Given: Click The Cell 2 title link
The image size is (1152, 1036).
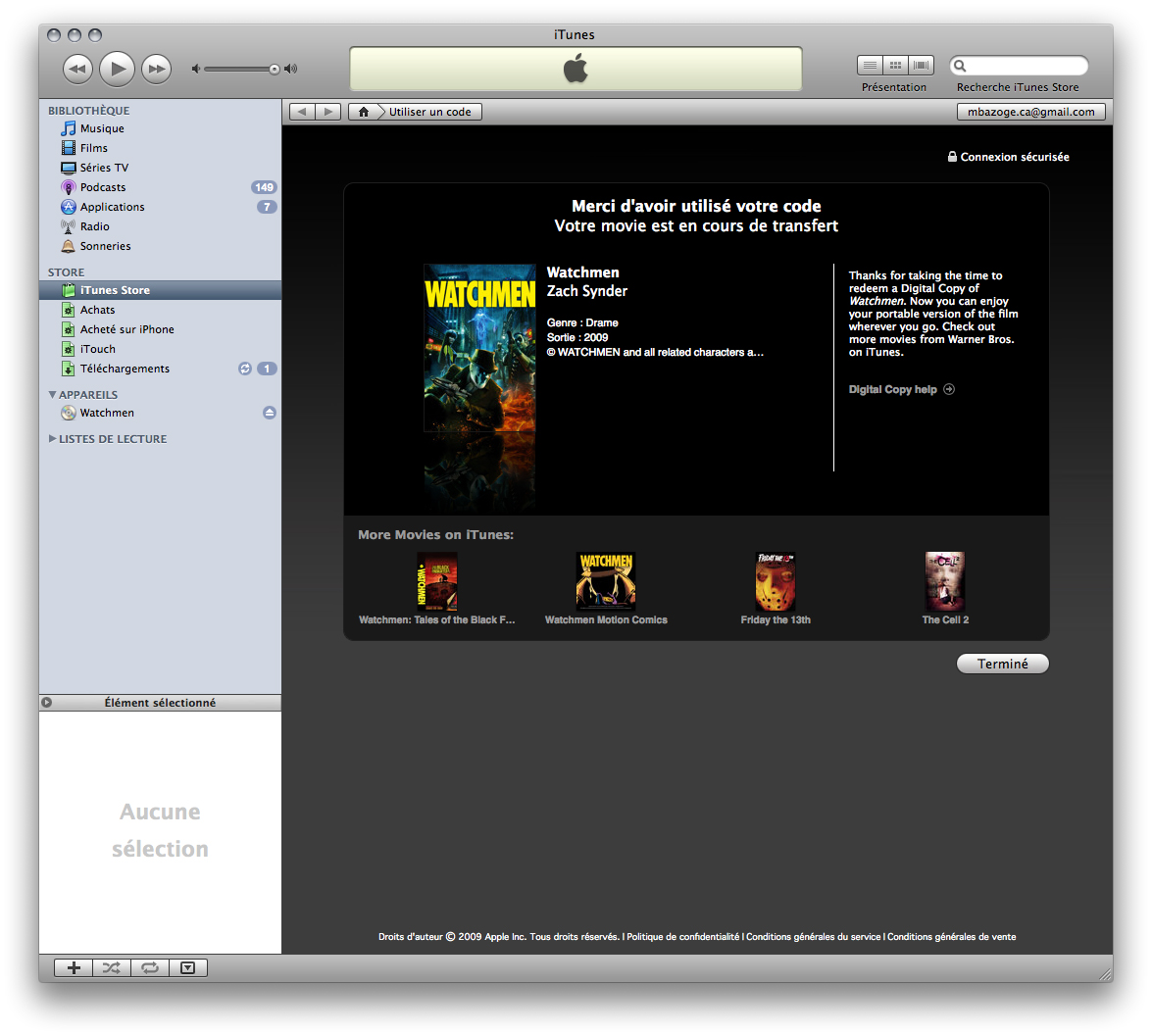Looking at the screenshot, I should click(945, 619).
